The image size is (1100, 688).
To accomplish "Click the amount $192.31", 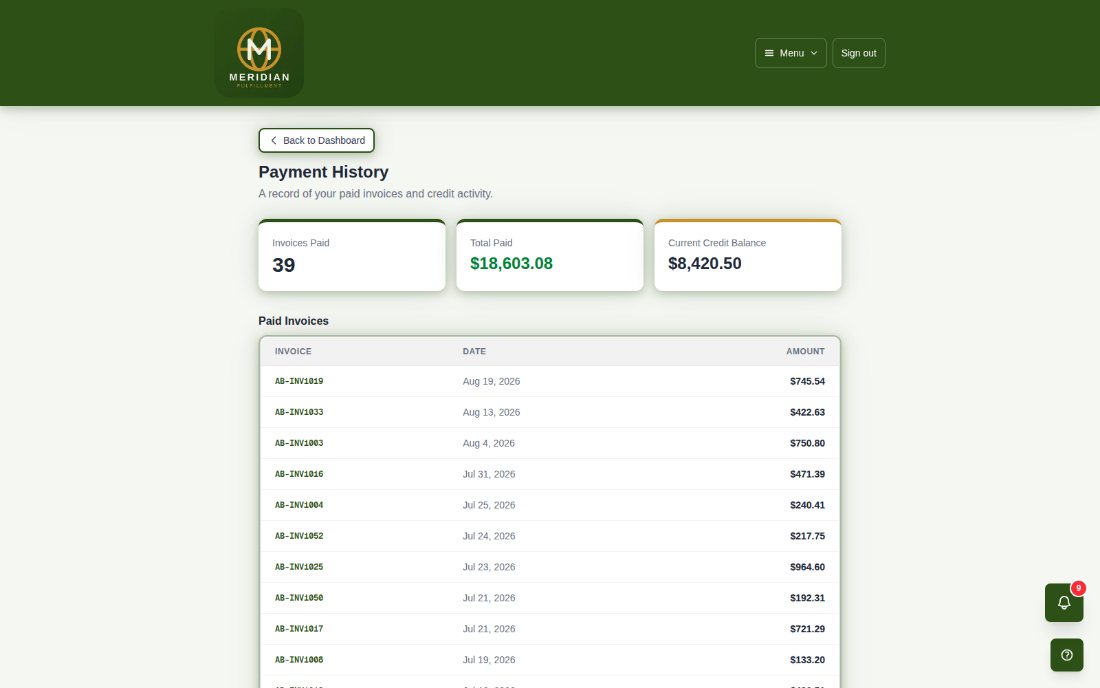I will [x=807, y=598].
